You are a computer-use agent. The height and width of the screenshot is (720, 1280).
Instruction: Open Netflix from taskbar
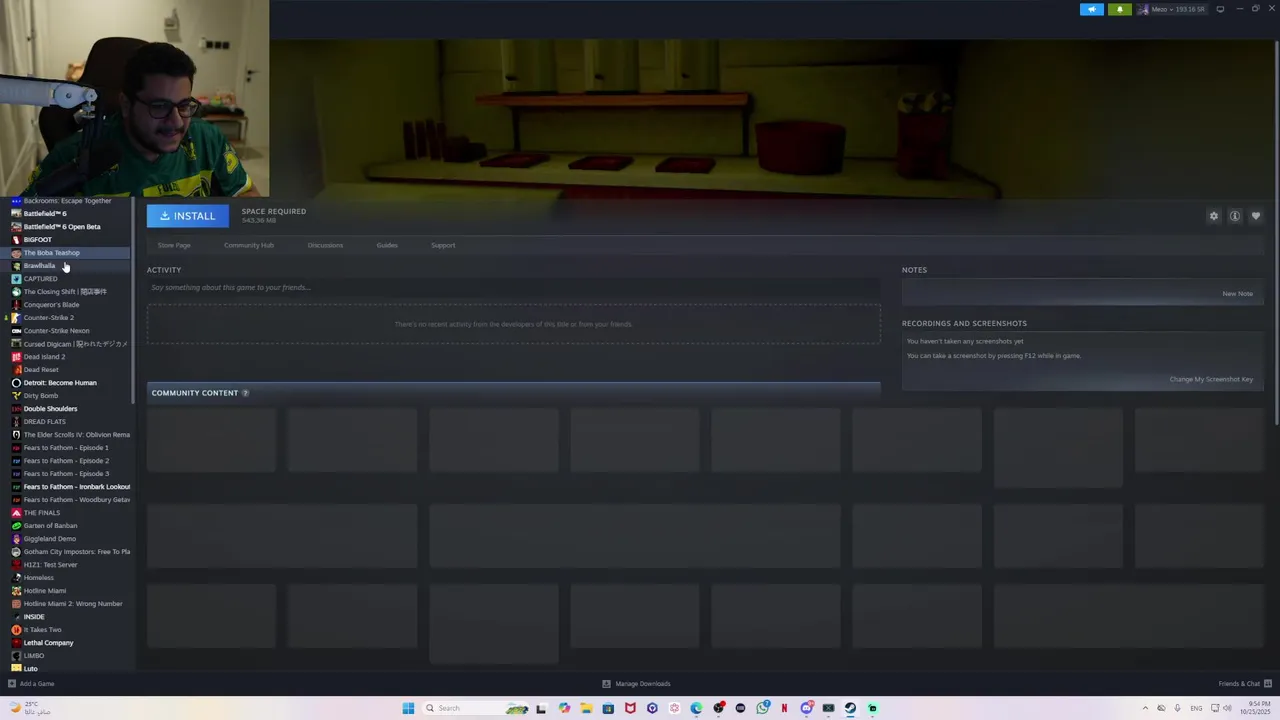pos(785,708)
